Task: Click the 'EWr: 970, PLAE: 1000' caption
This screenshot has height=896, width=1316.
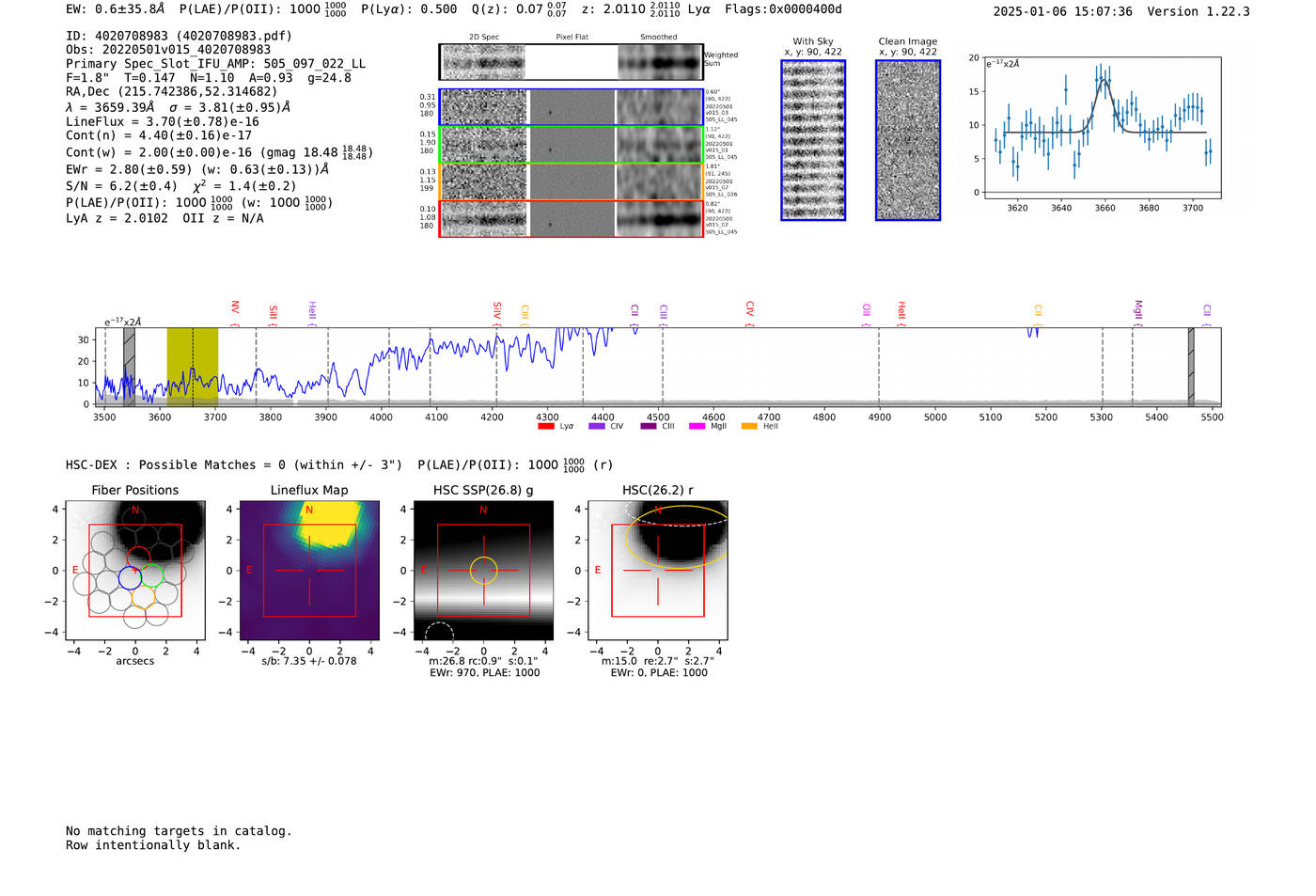Action: [485, 673]
